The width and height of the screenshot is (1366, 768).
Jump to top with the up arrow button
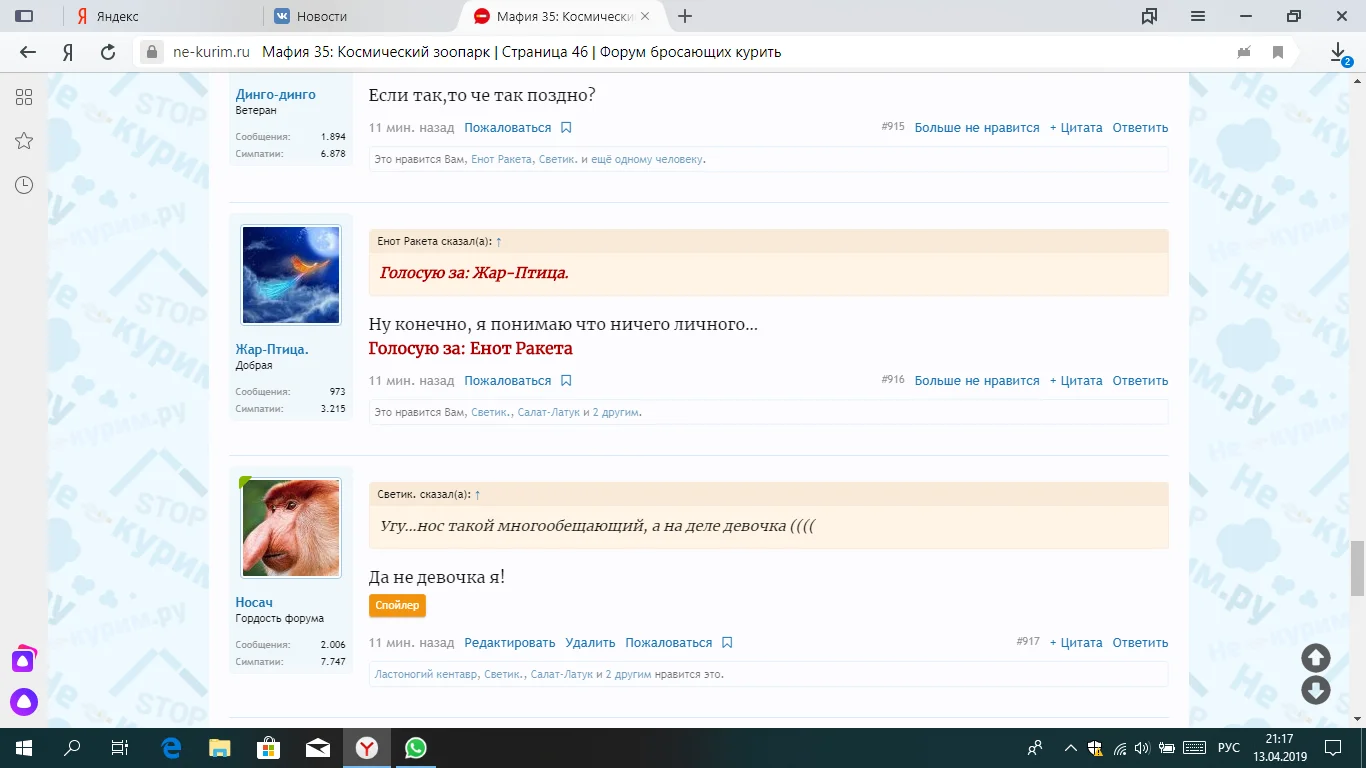tap(1316, 658)
